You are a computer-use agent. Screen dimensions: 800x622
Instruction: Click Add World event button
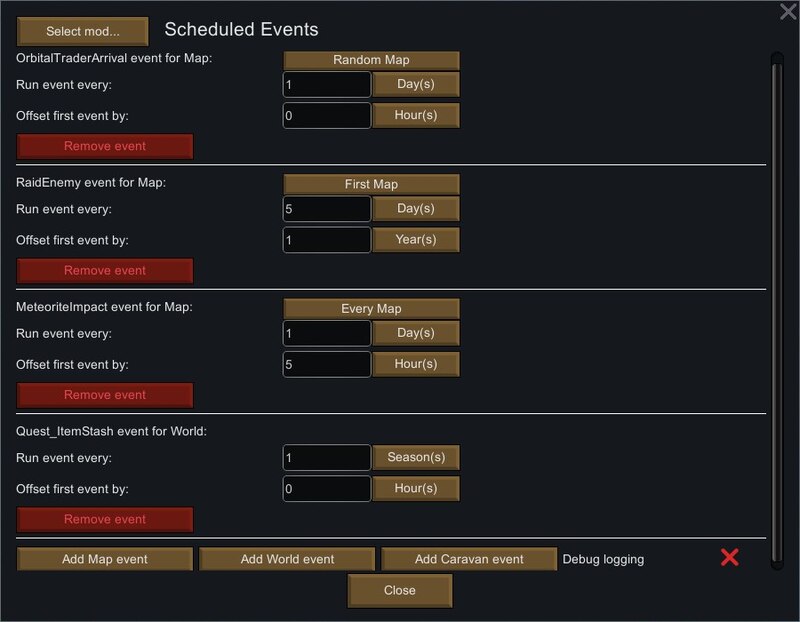(x=287, y=559)
